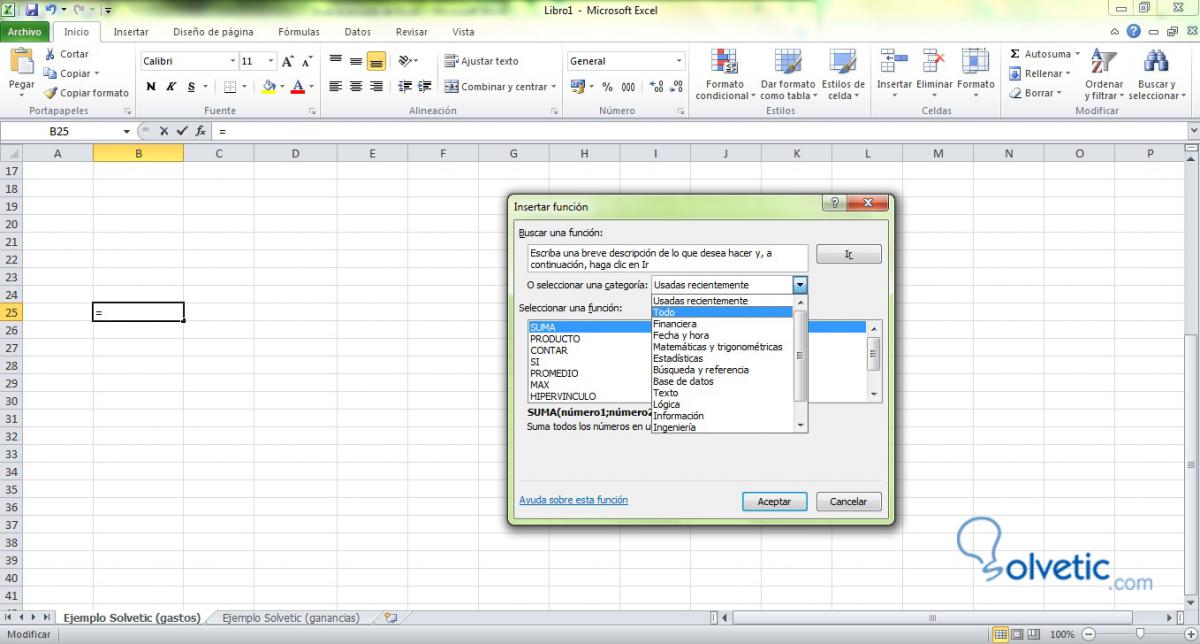
Task: Open the Borrar eraser dropdown
Action: (1035, 93)
